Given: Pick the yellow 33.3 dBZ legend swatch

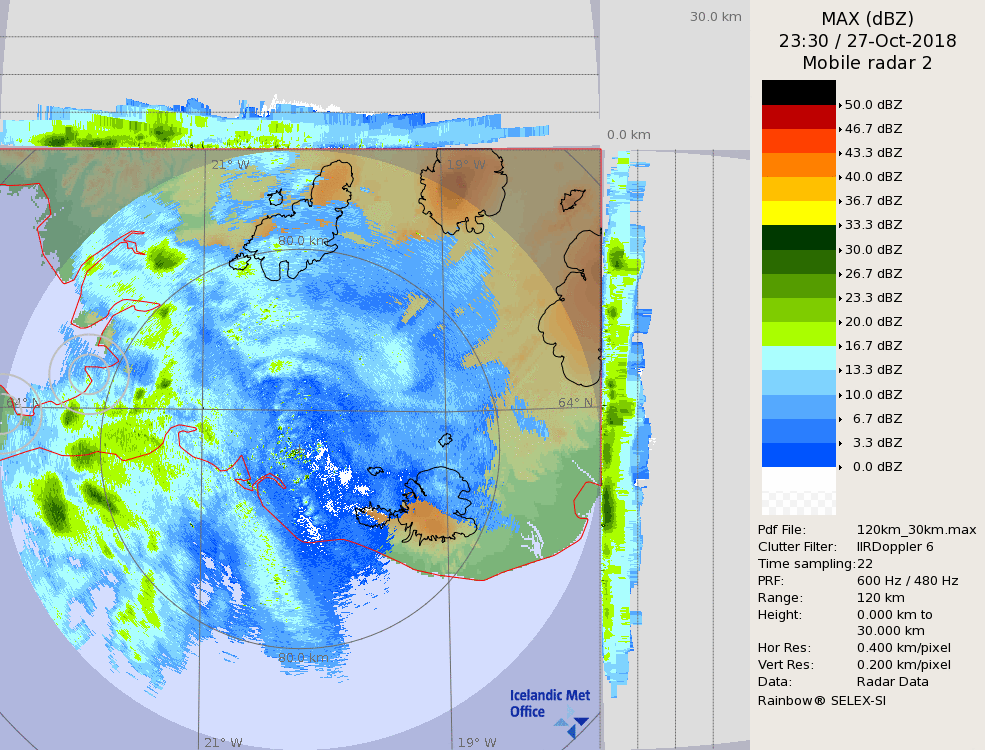Looking at the screenshot, I should click(x=798, y=213).
